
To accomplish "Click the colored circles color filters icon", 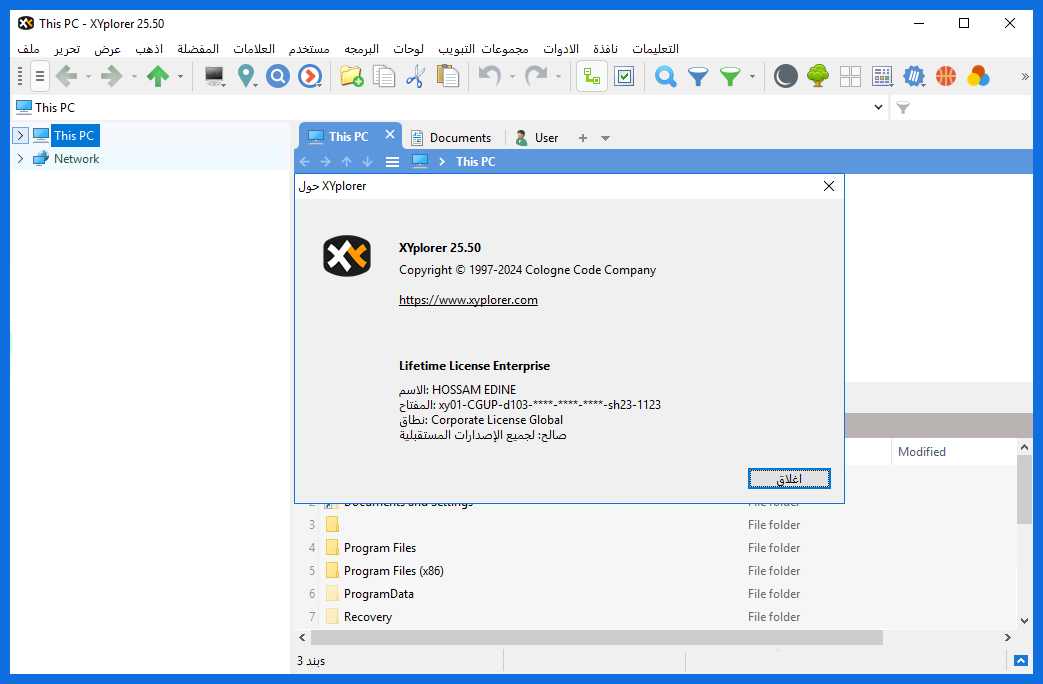I will [978, 77].
